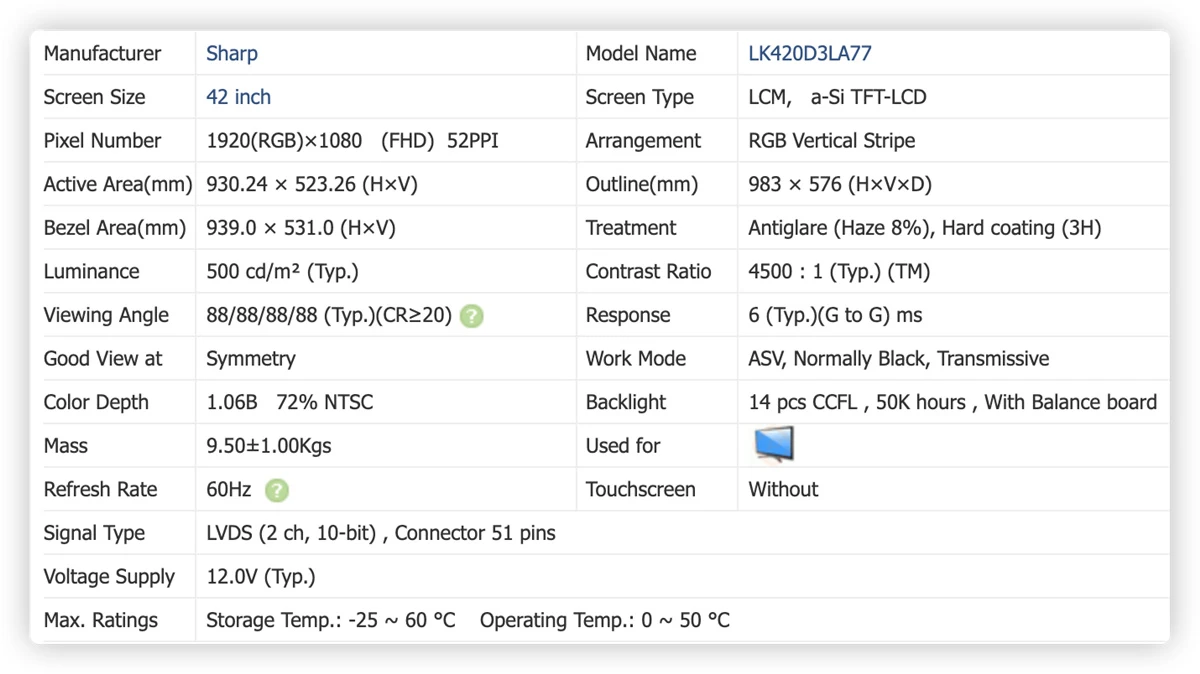This screenshot has width=1200, height=674.
Task: Click the Good View at label
Action: [102, 359]
